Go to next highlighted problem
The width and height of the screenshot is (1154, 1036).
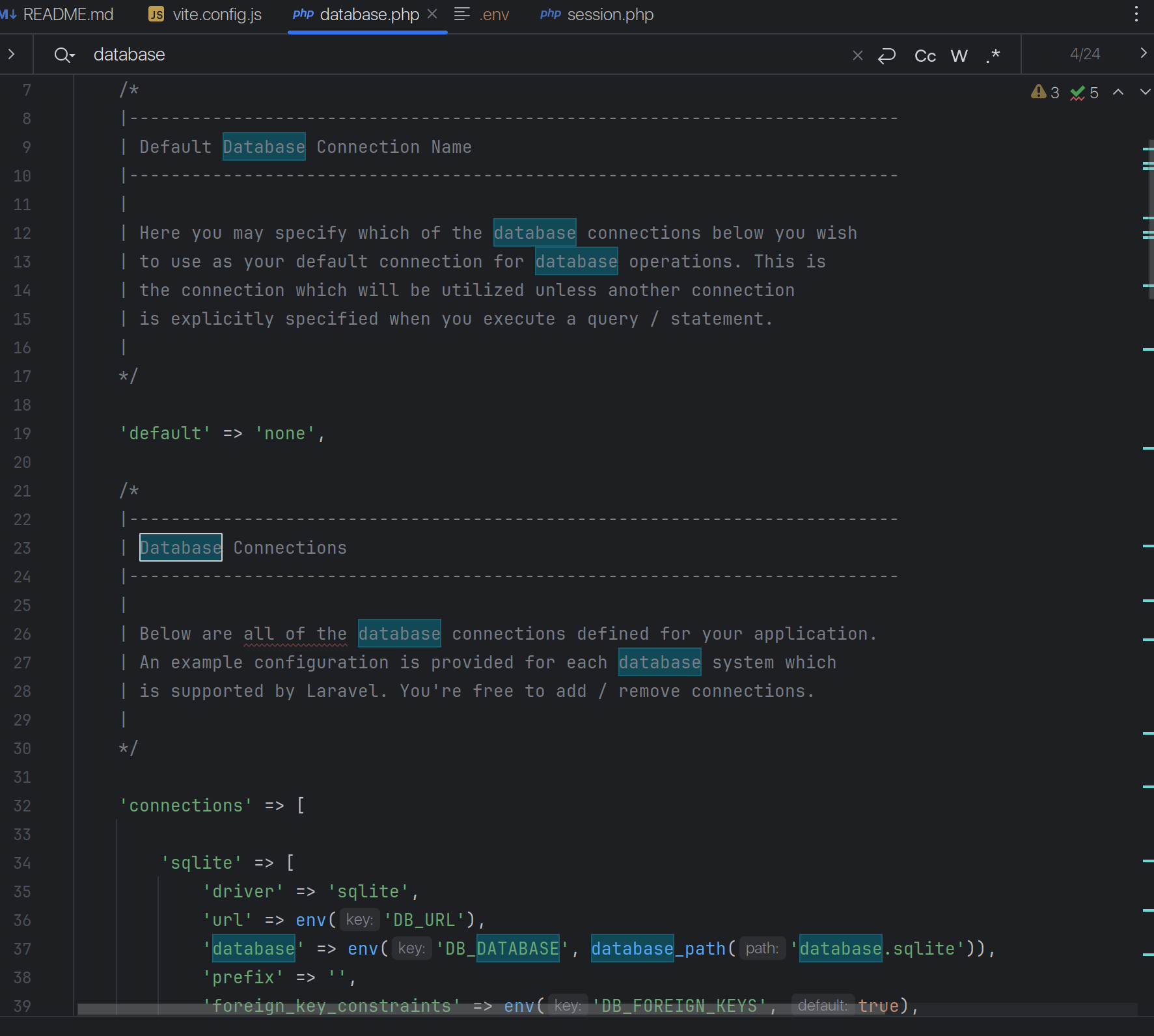pos(1145,92)
